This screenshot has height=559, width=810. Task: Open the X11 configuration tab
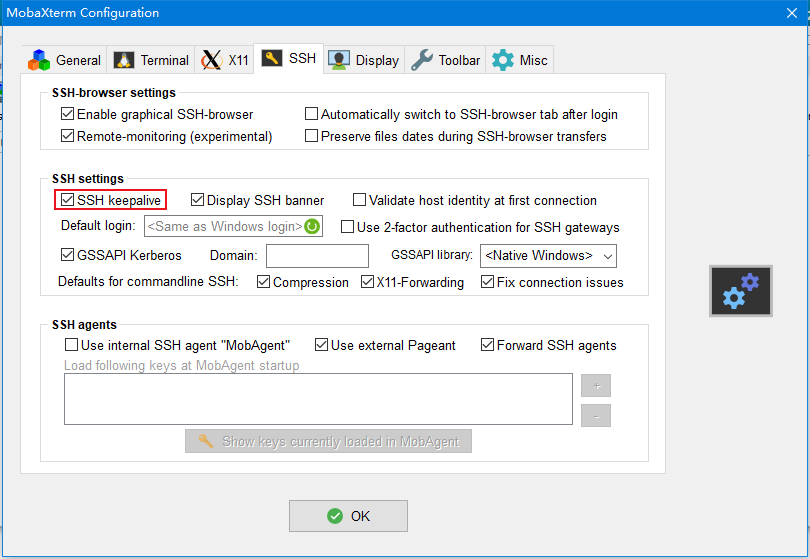224,60
